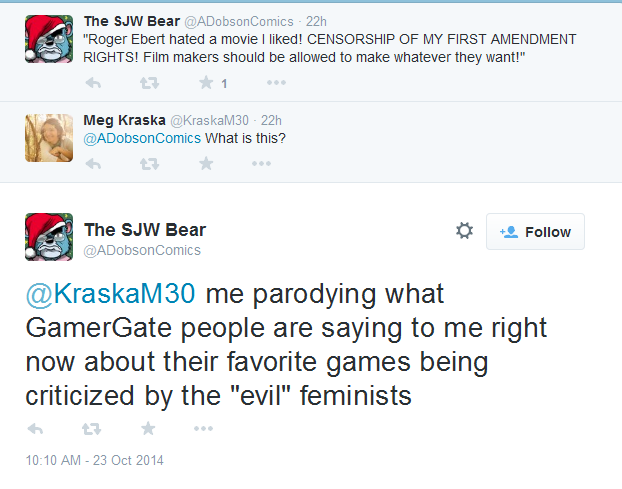
Task: Open @ADobsonComics mention in Meg's reply
Action: coord(142,138)
